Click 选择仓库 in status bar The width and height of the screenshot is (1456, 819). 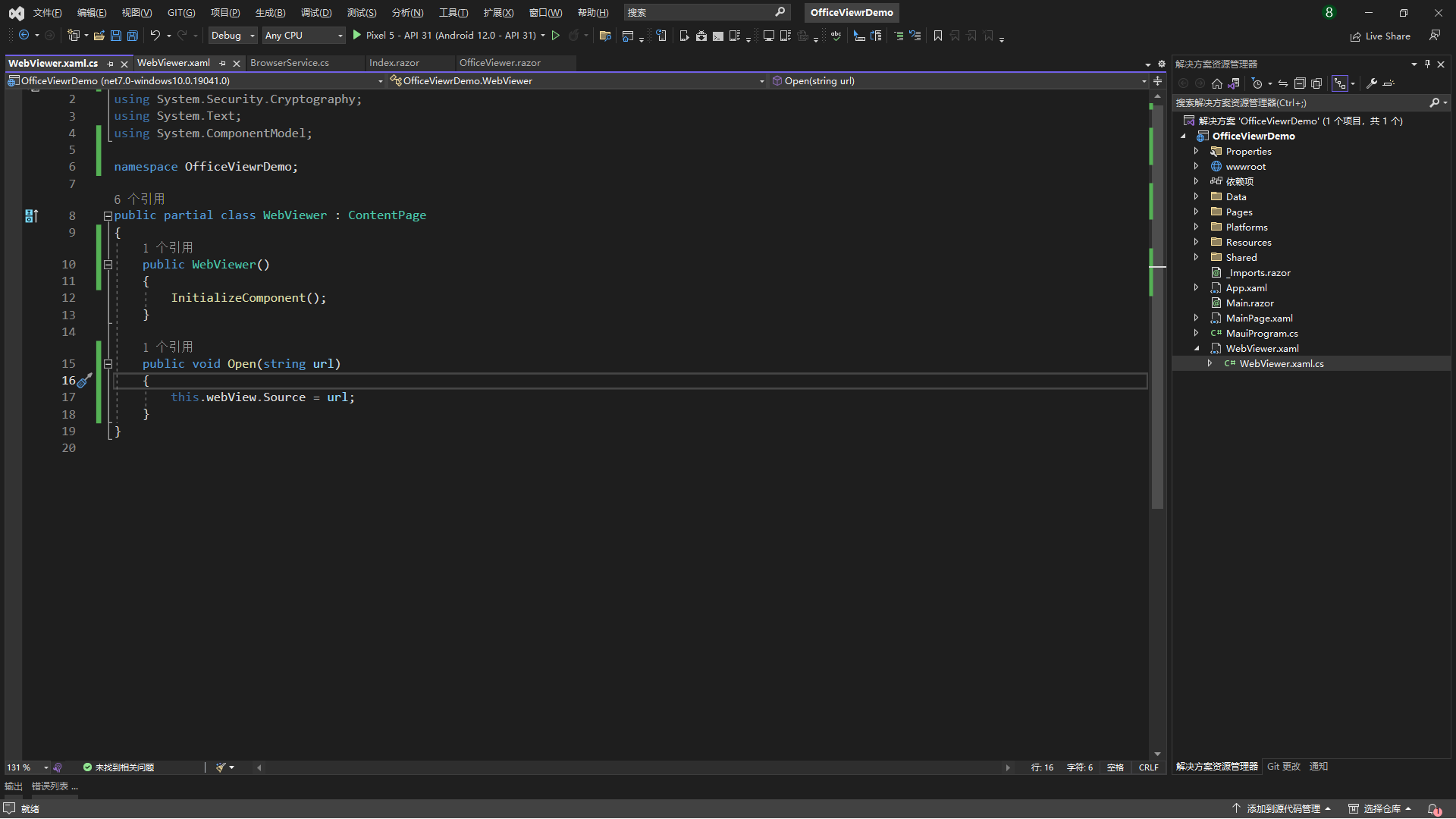[1380, 808]
